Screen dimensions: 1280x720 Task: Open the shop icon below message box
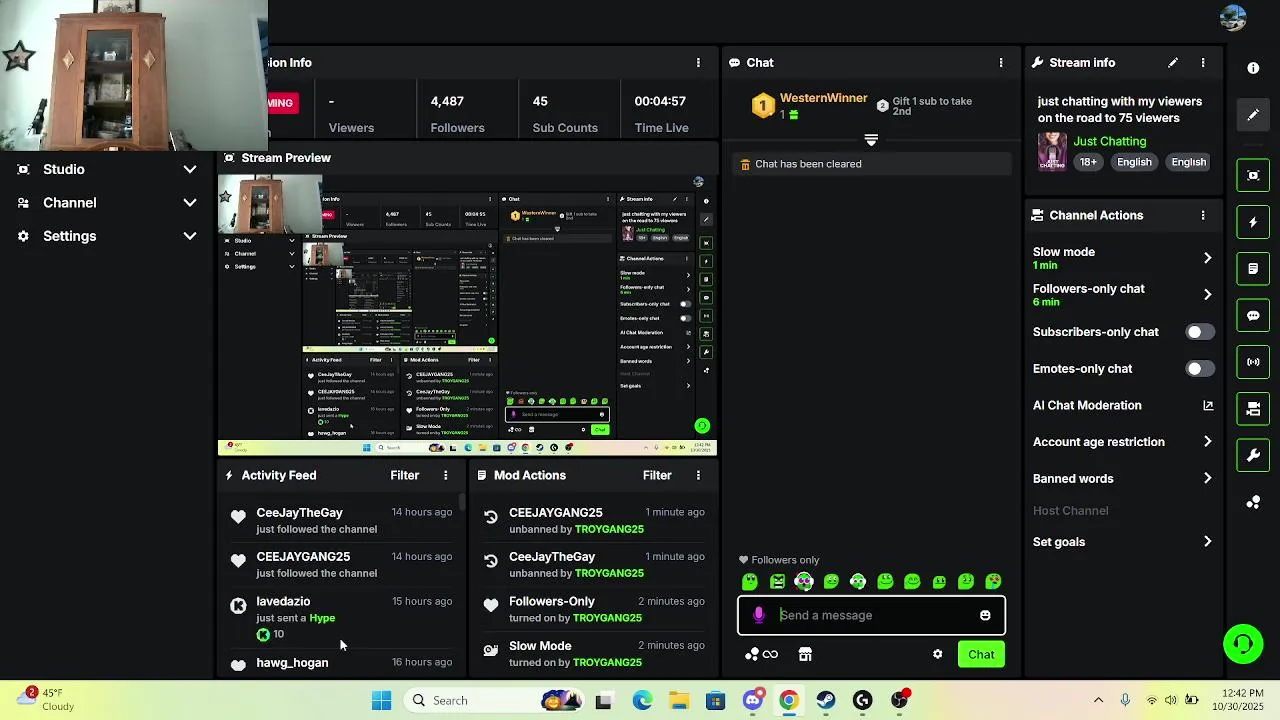(805, 654)
